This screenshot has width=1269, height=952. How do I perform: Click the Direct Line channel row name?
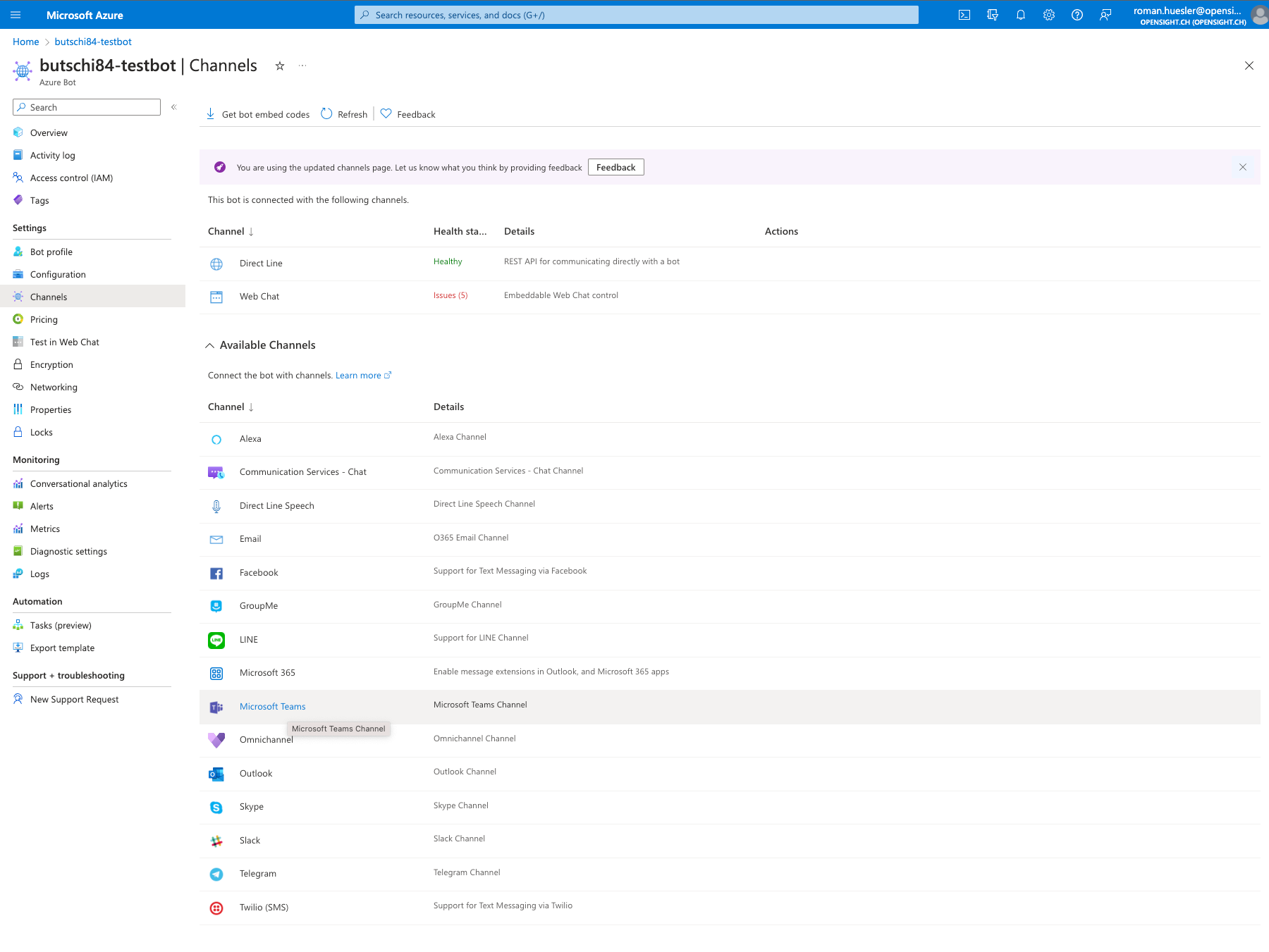tap(261, 264)
